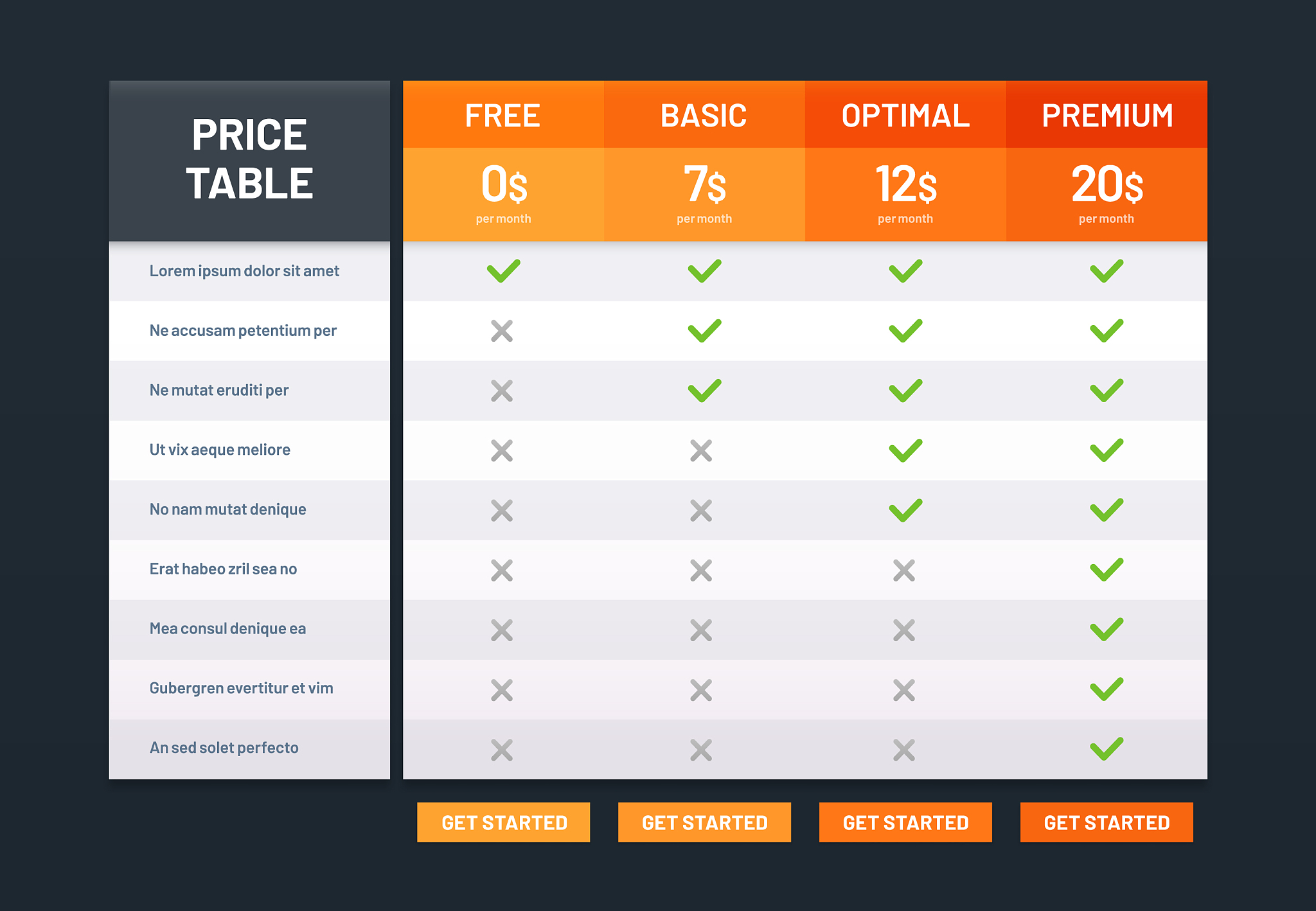The width and height of the screenshot is (1316, 911).
Task: Click Optimal X for Erat habeo zril
Action: (x=904, y=570)
